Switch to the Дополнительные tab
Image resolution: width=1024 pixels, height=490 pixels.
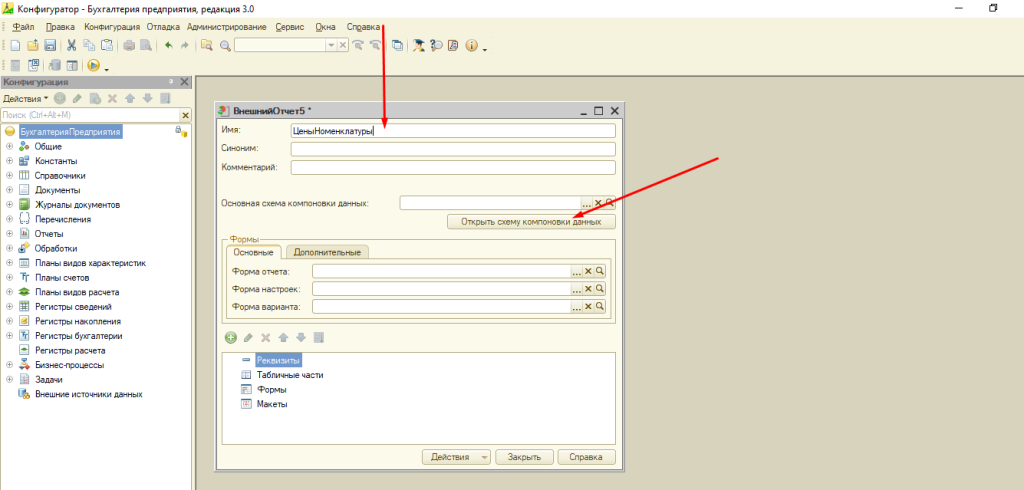click(x=326, y=252)
